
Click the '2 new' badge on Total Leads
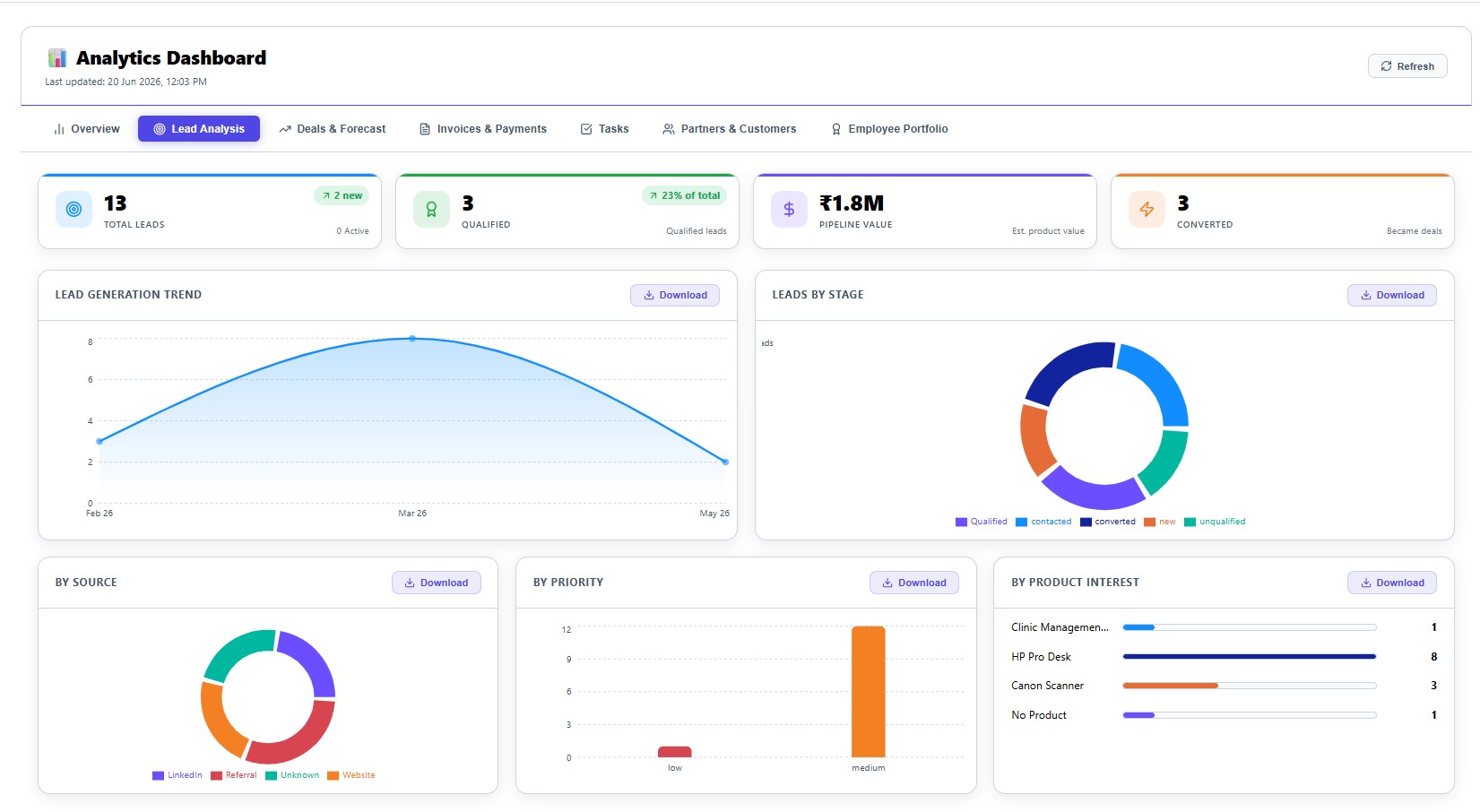[342, 195]
